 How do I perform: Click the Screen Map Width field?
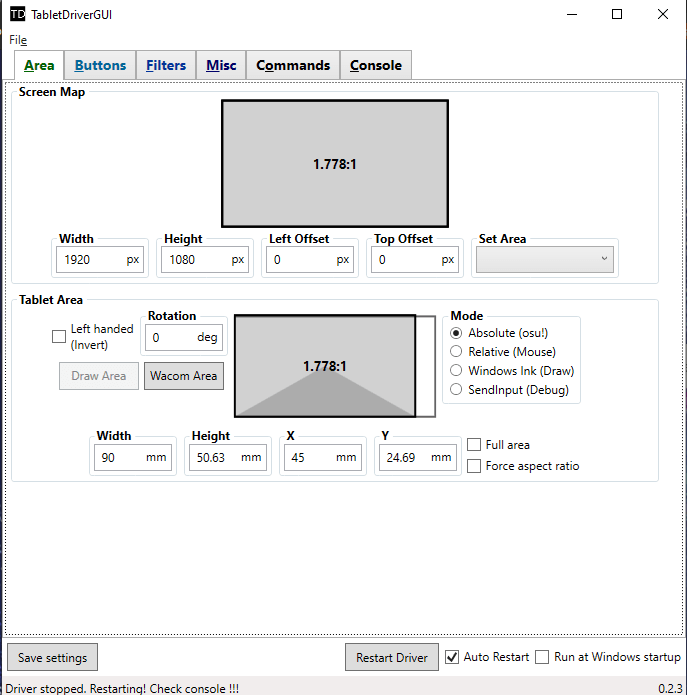coord(100,260)
